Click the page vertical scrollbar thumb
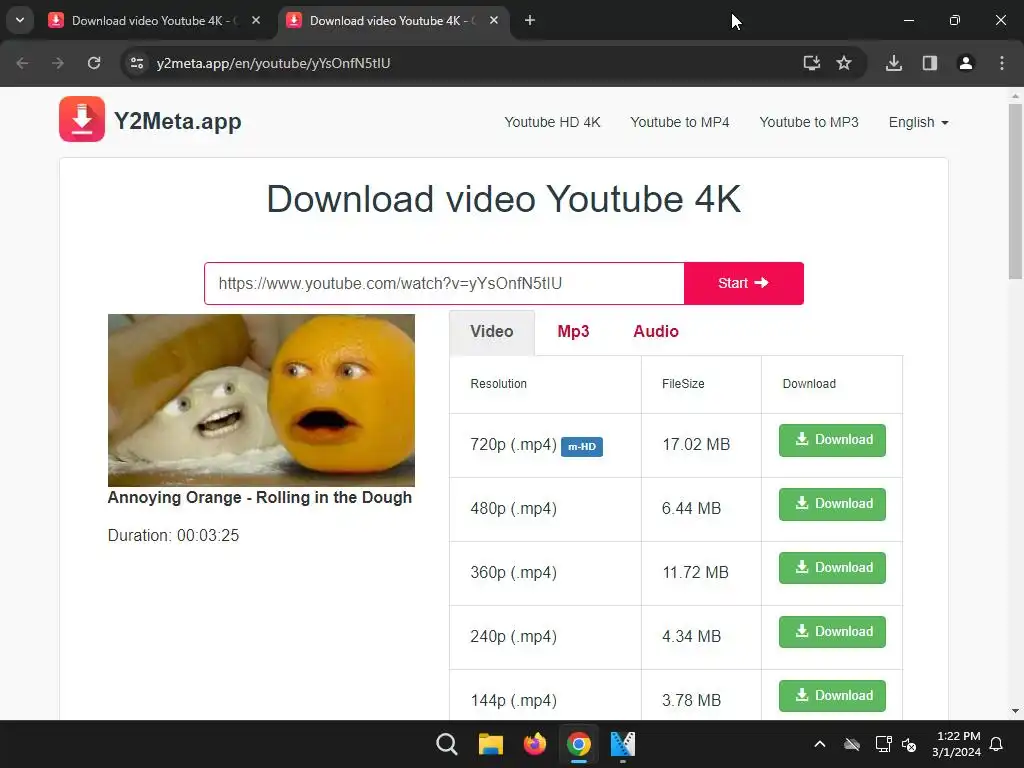The height and width of the screenshot is (768, 1024). pos(1015,191)
